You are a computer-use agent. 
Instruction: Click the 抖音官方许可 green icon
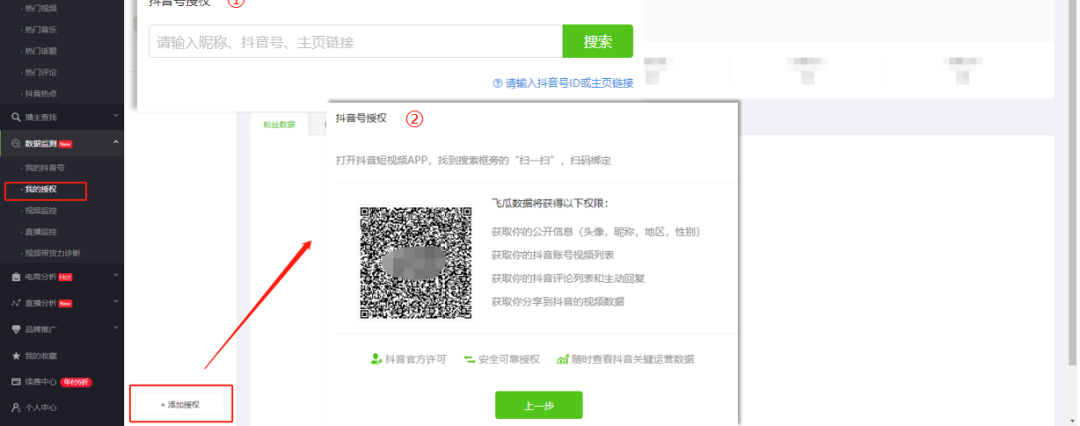(x=376, y=359)
